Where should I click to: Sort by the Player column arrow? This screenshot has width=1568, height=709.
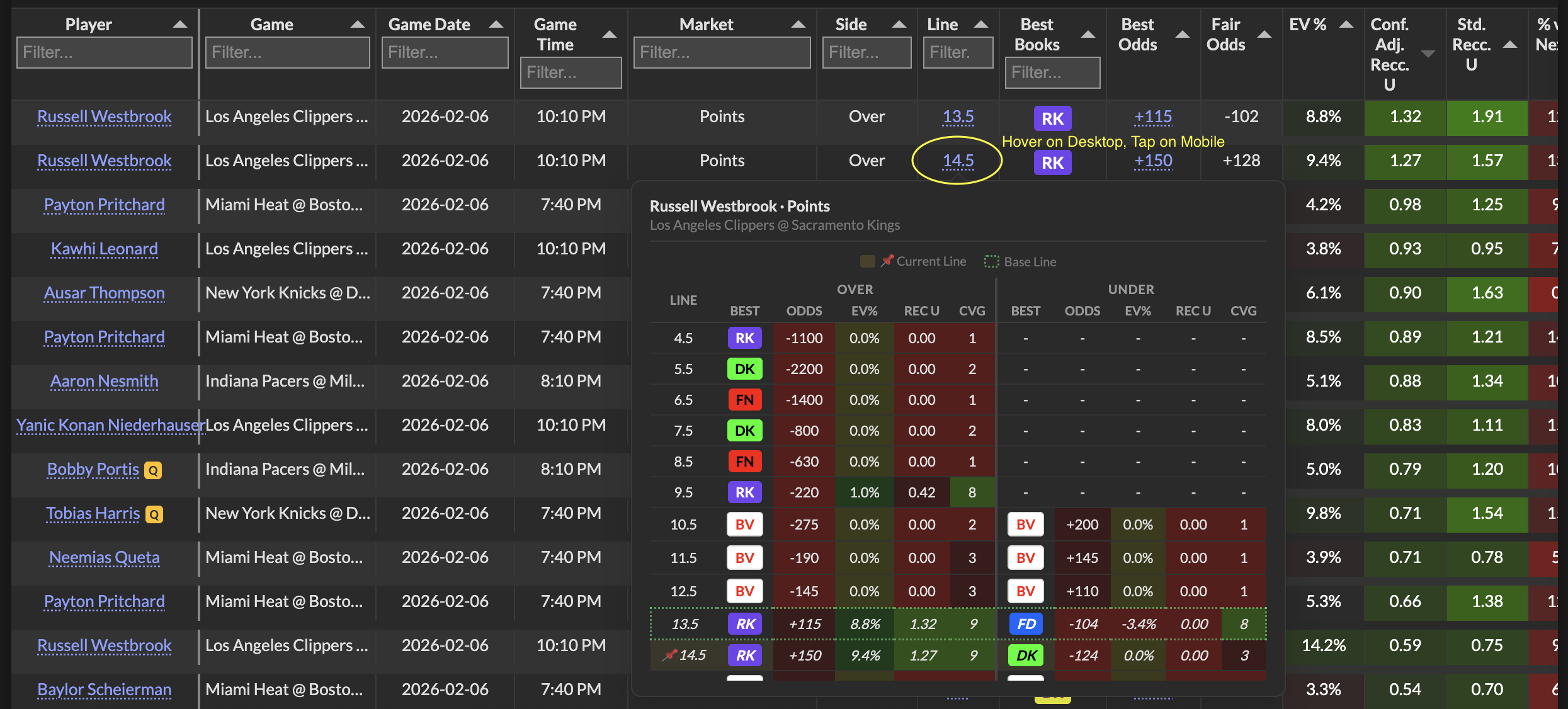point(180,25)
